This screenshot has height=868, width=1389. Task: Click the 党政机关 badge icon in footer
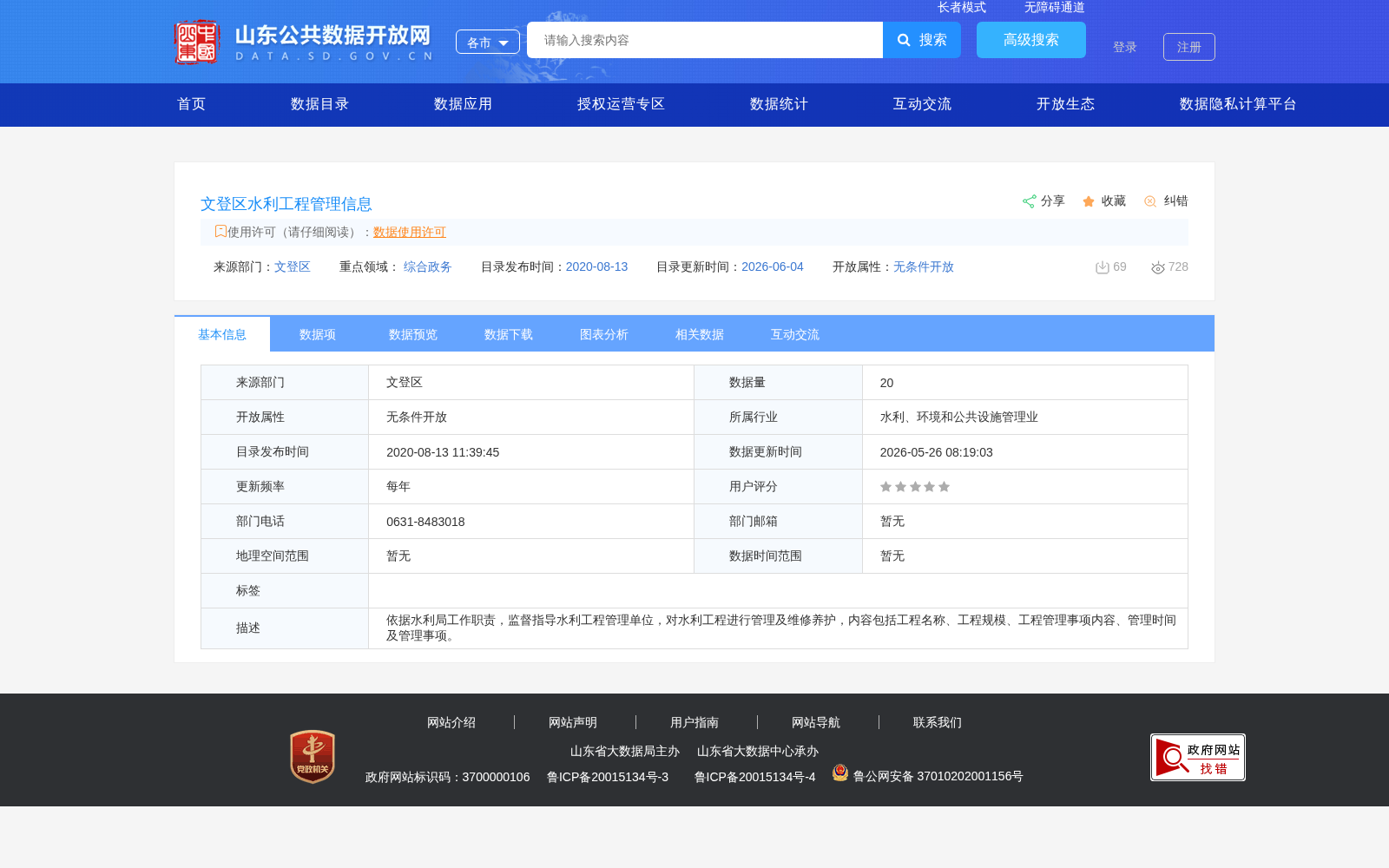point(313,757)
